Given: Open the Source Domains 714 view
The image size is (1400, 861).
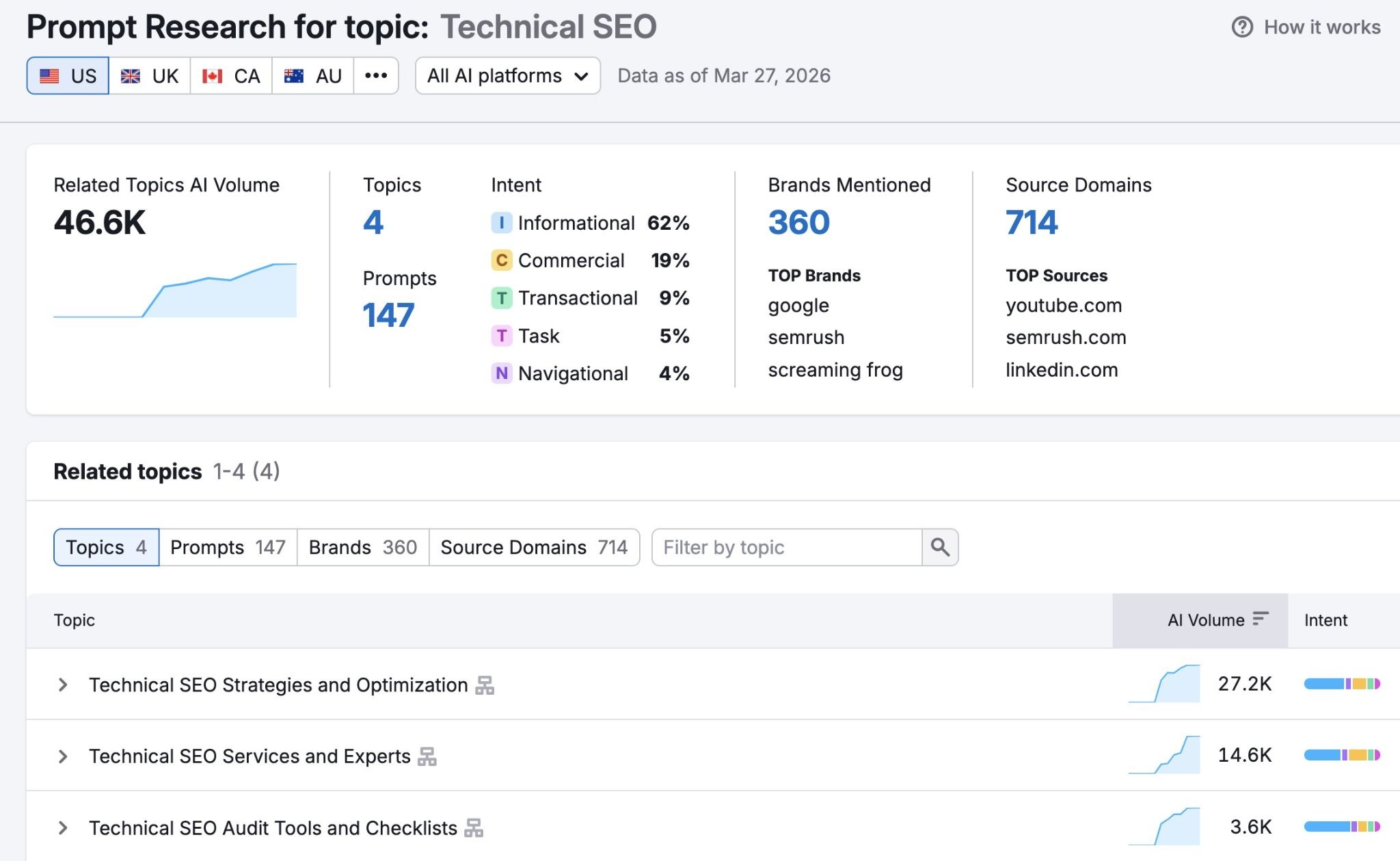Looking at the screenshot, I should tap(535, 547).
